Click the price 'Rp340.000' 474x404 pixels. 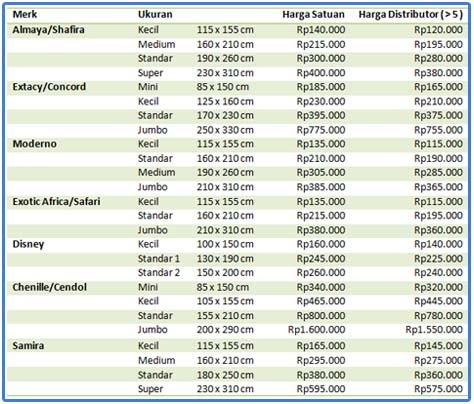(321, 287)
